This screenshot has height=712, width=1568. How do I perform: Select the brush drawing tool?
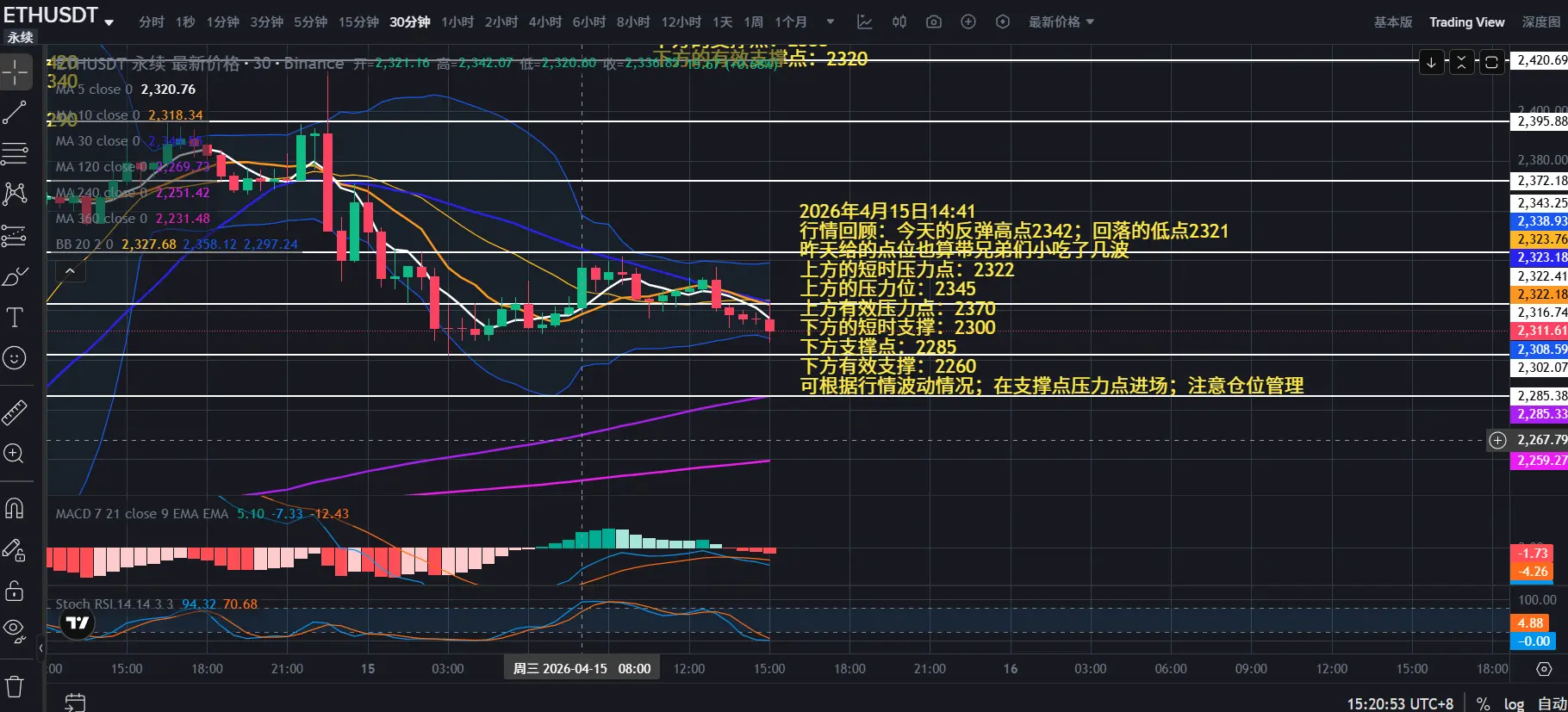(16, 276)
